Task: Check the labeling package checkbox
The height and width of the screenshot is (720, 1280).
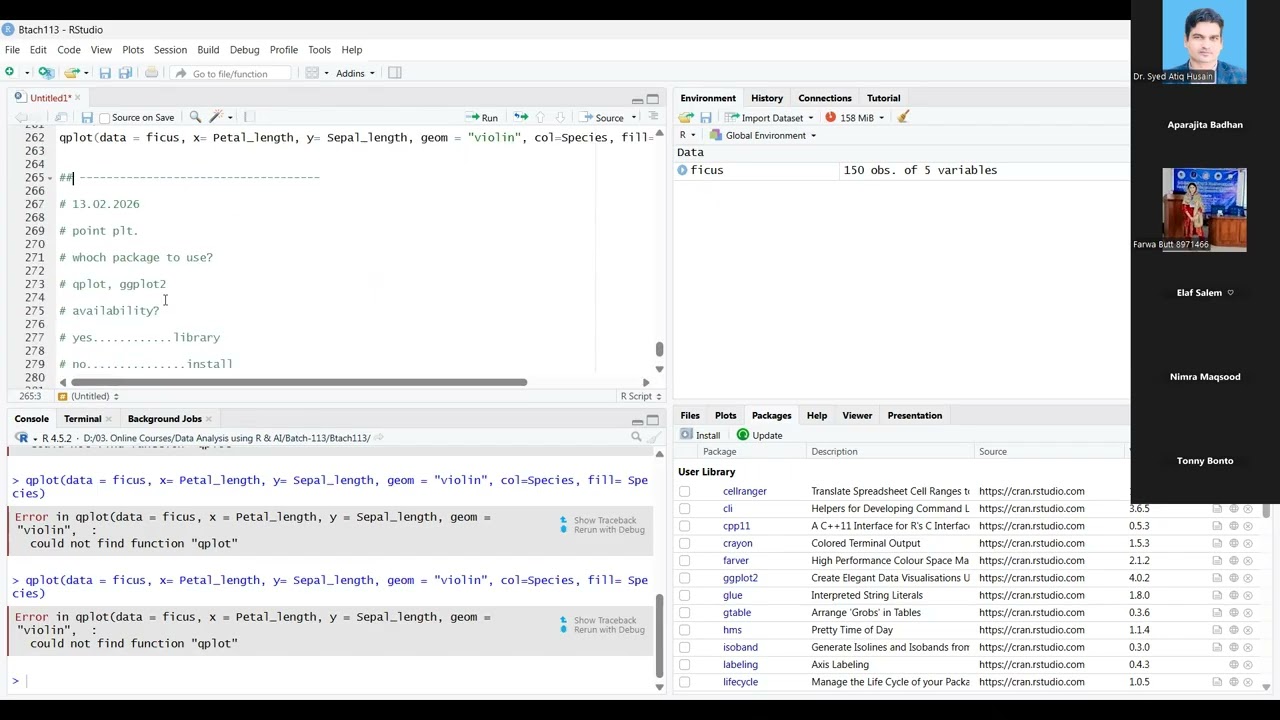Action: pyautogui.click(x=684, y=665)
